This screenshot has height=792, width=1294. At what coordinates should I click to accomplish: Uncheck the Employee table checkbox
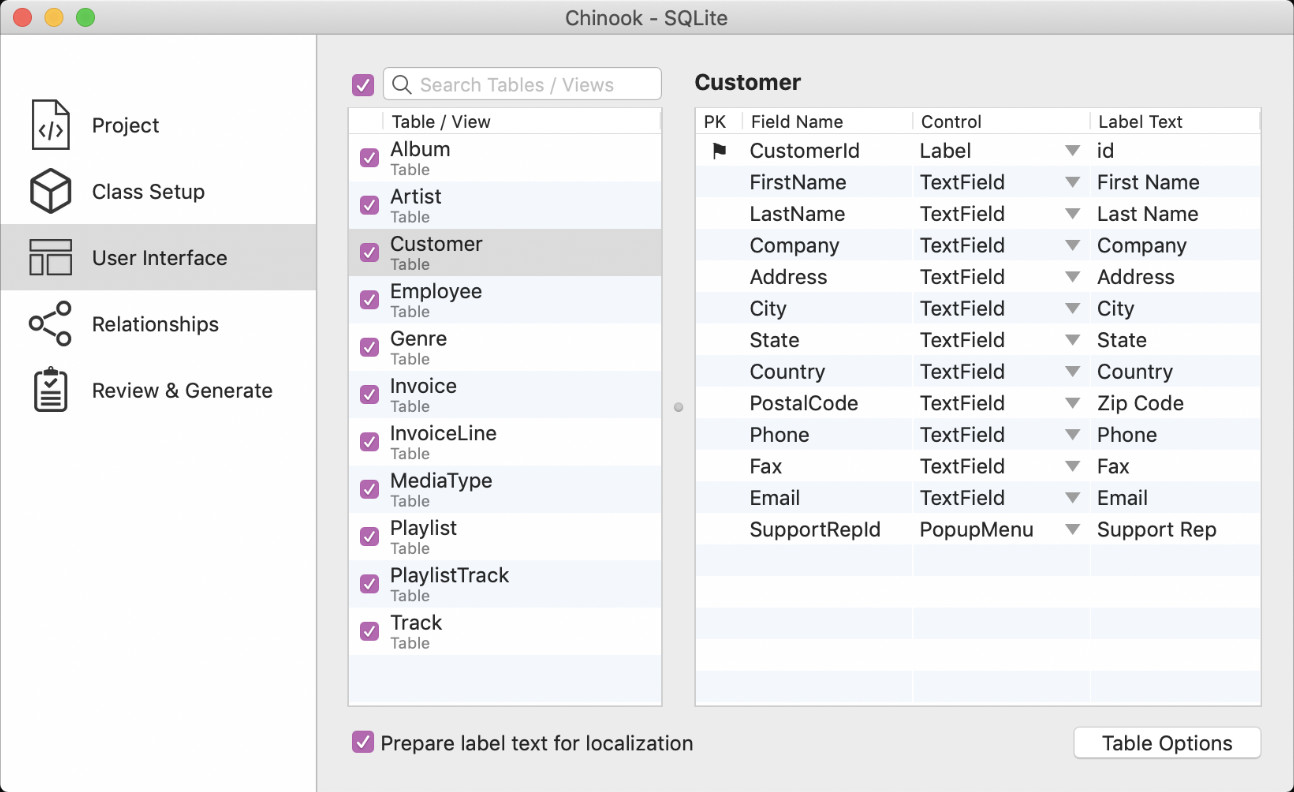tap(370, 300)
